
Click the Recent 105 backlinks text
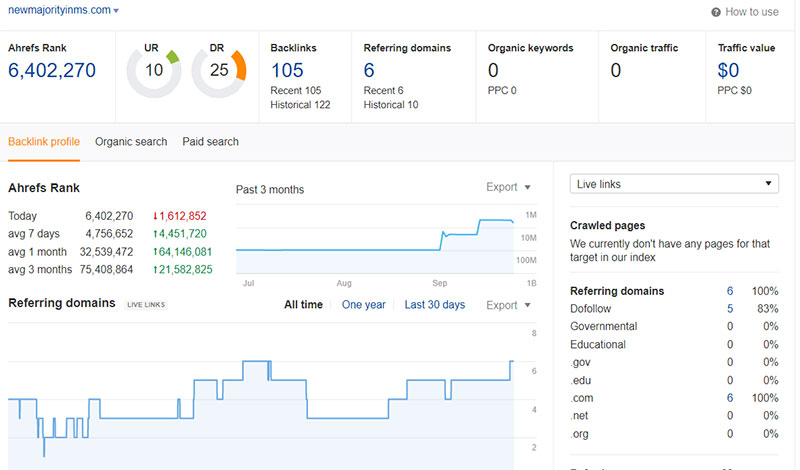coord(296,90)
